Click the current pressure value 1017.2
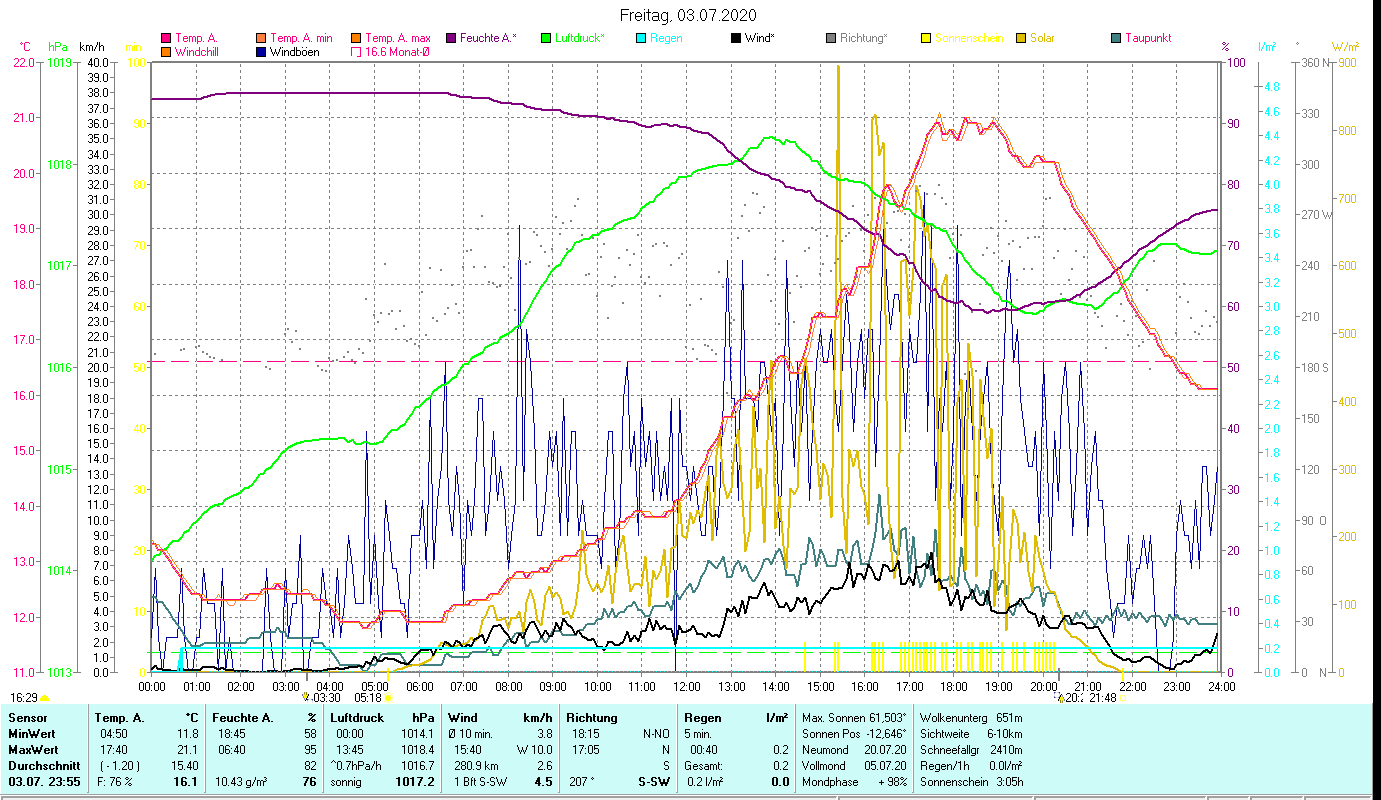Viewport: 1381px width, 800px height. 415,782
